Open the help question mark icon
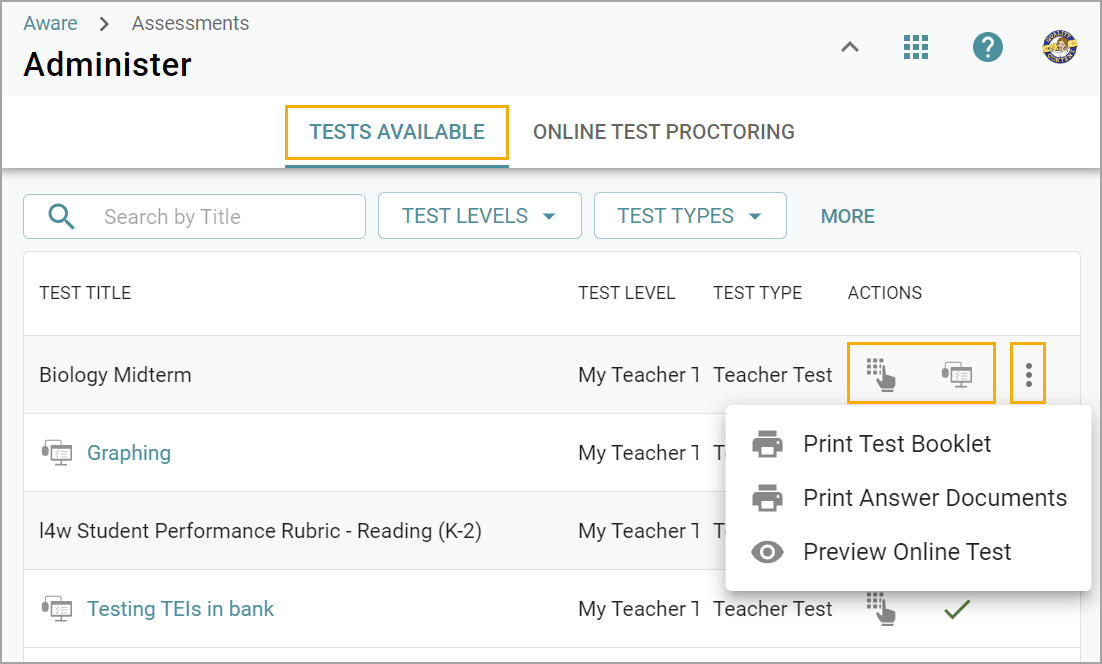 click(987, 47)
